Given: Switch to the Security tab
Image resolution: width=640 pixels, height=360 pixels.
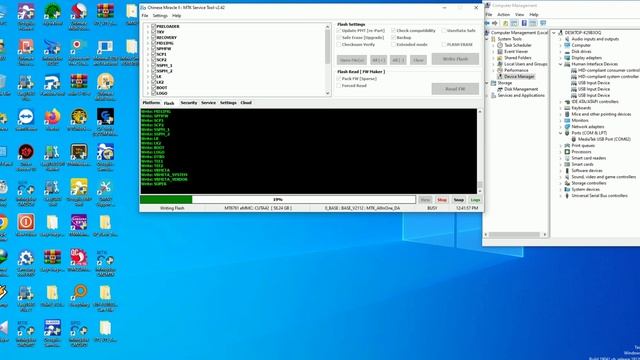Looking at the screenshot, I should tap(189, 103).
